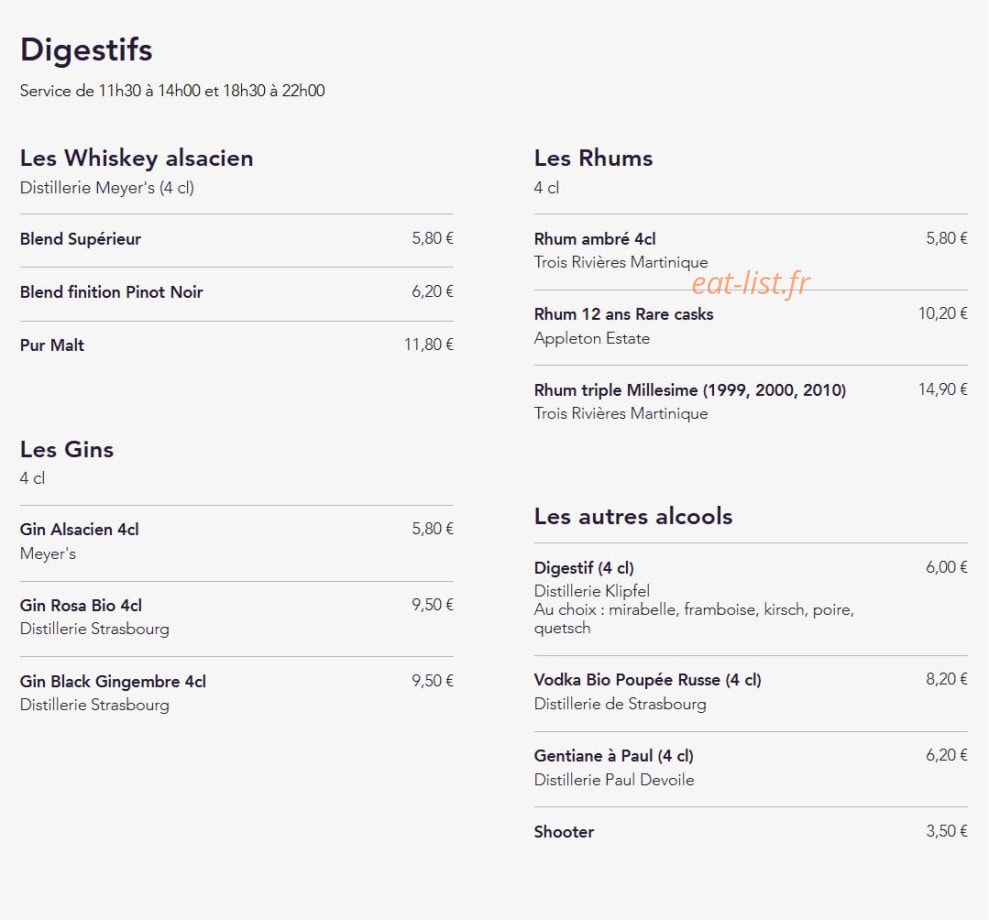Click the Les Gins section heading
The height and width of the screenshot is (920, 989).
coord(67,450)
